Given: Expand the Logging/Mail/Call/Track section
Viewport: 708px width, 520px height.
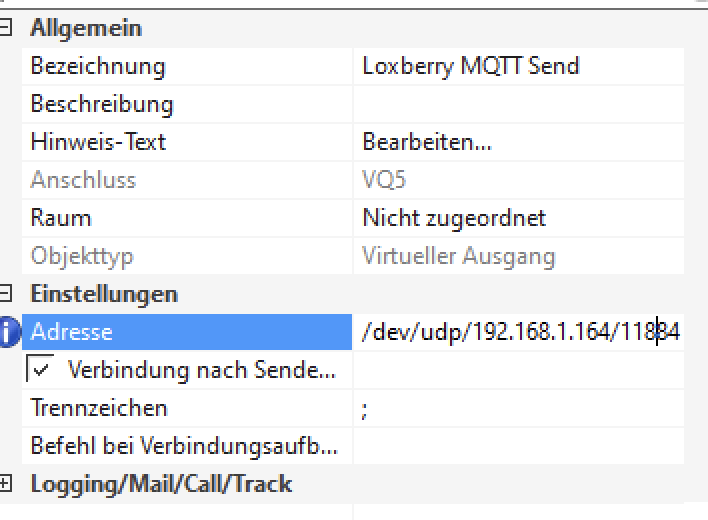Looking at the screenshot, I should pyautogui.click(x=6, y=484).
